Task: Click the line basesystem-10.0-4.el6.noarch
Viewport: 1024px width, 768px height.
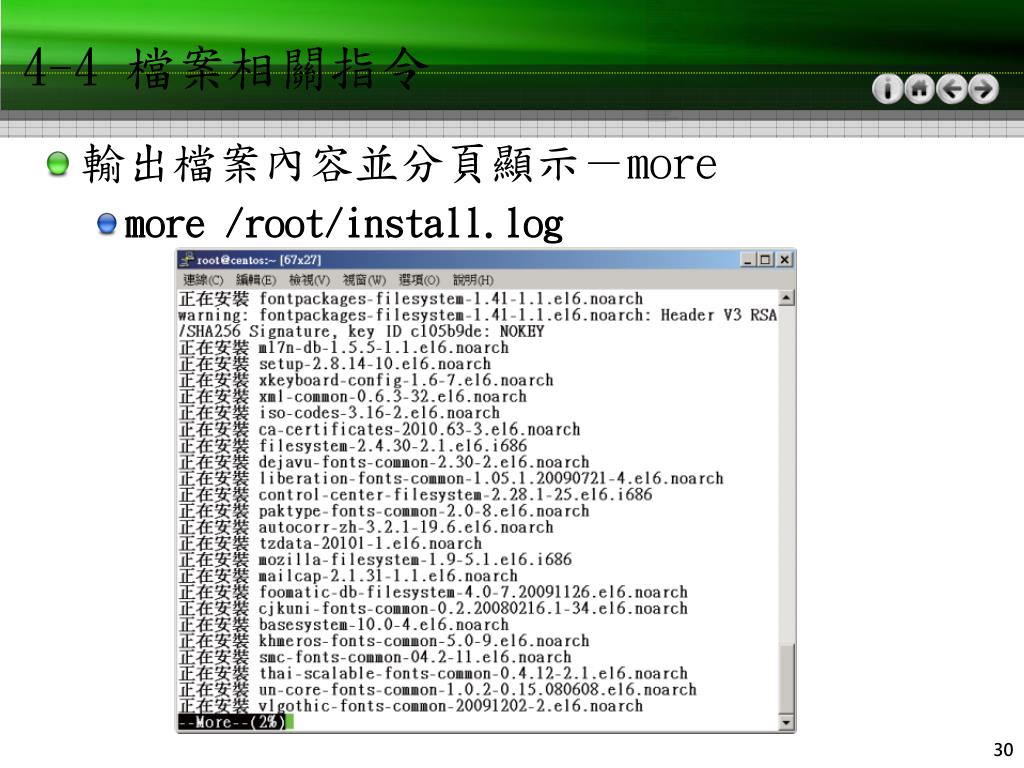Action: coord(344,624)
